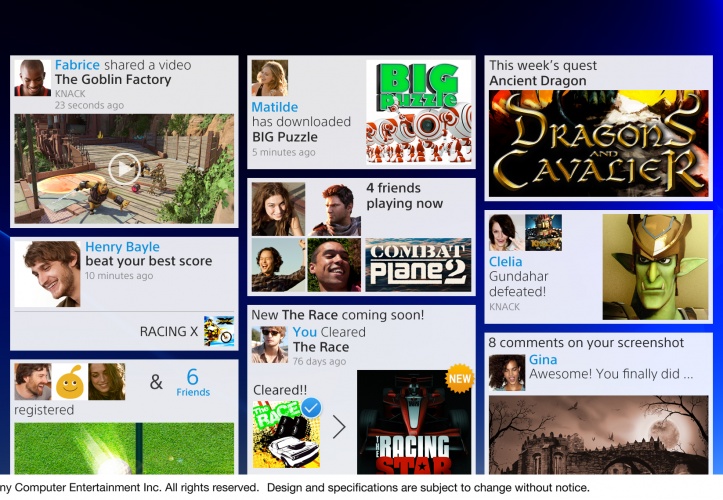
Task: Click the You avatar in The Race card
Action: [x=269, y=345]
